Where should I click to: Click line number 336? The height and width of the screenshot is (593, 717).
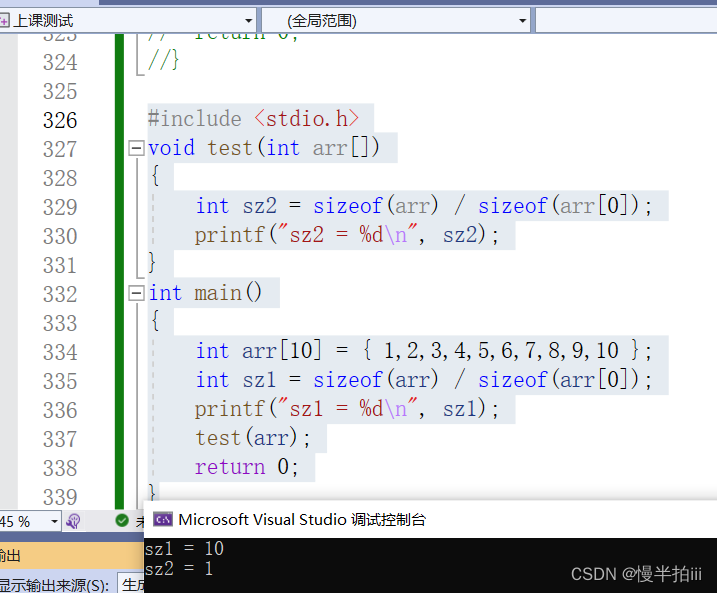pos(60,410)
